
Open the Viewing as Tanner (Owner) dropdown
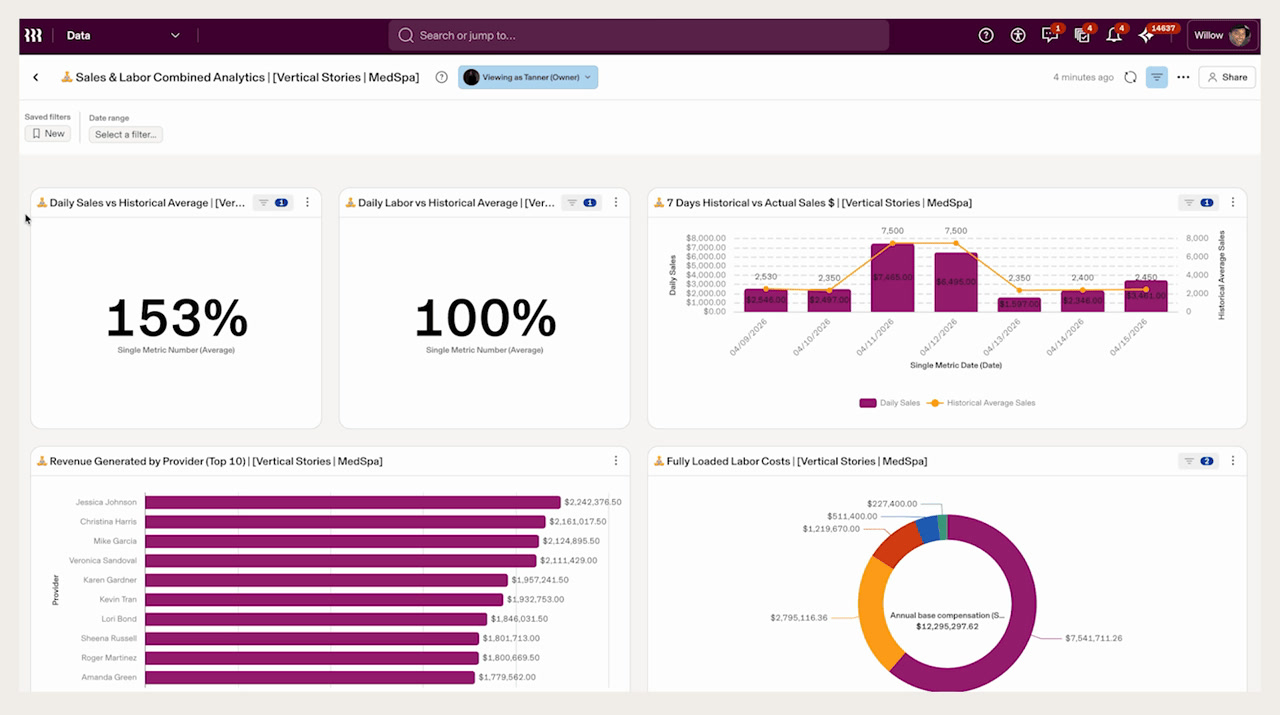pos(528,77)
